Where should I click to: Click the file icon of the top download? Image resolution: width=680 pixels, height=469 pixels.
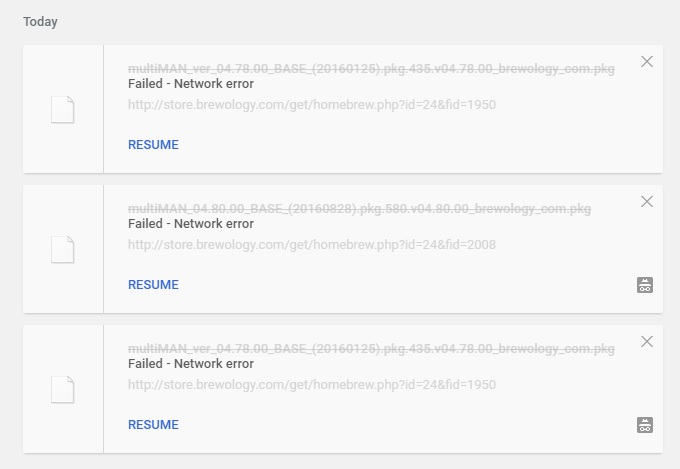[x=63, y=109]
